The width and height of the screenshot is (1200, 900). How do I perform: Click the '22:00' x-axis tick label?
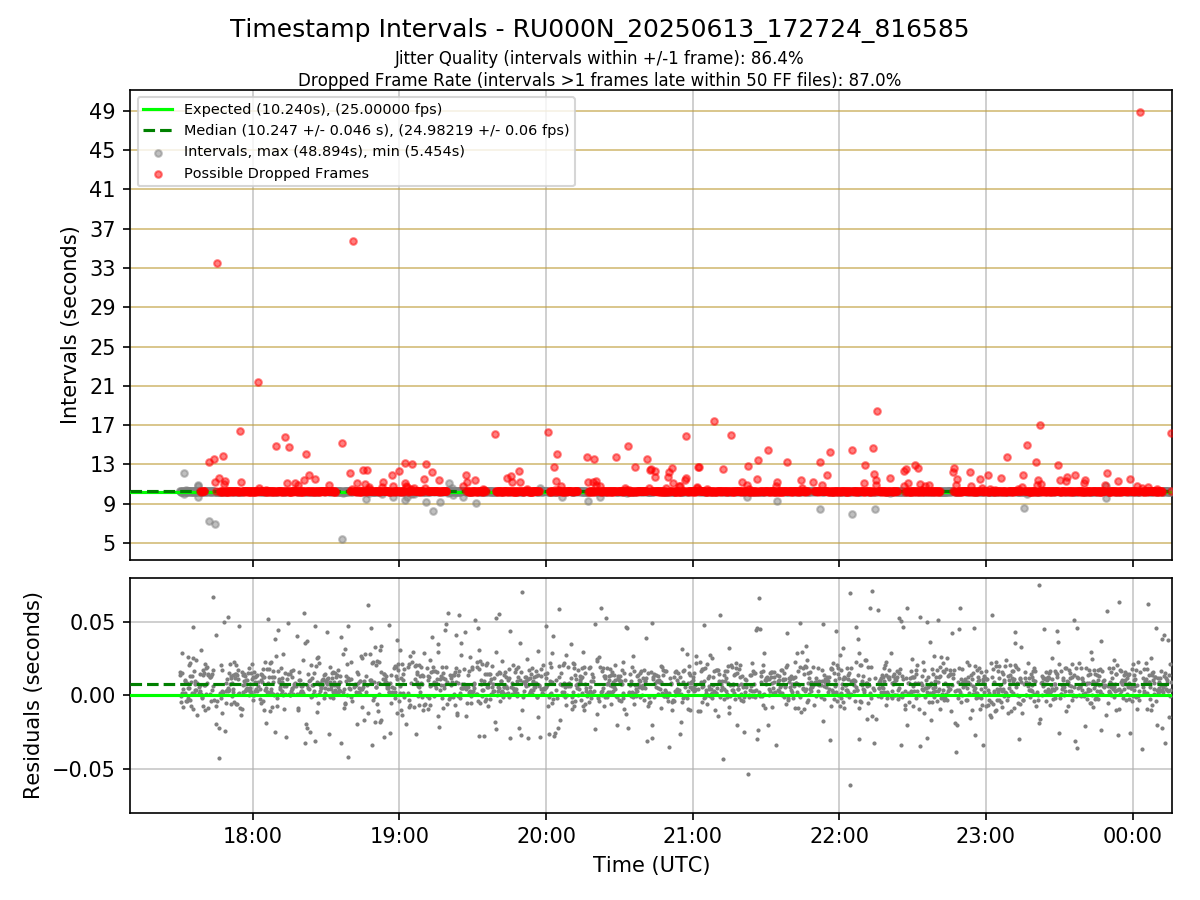[839, 834]
